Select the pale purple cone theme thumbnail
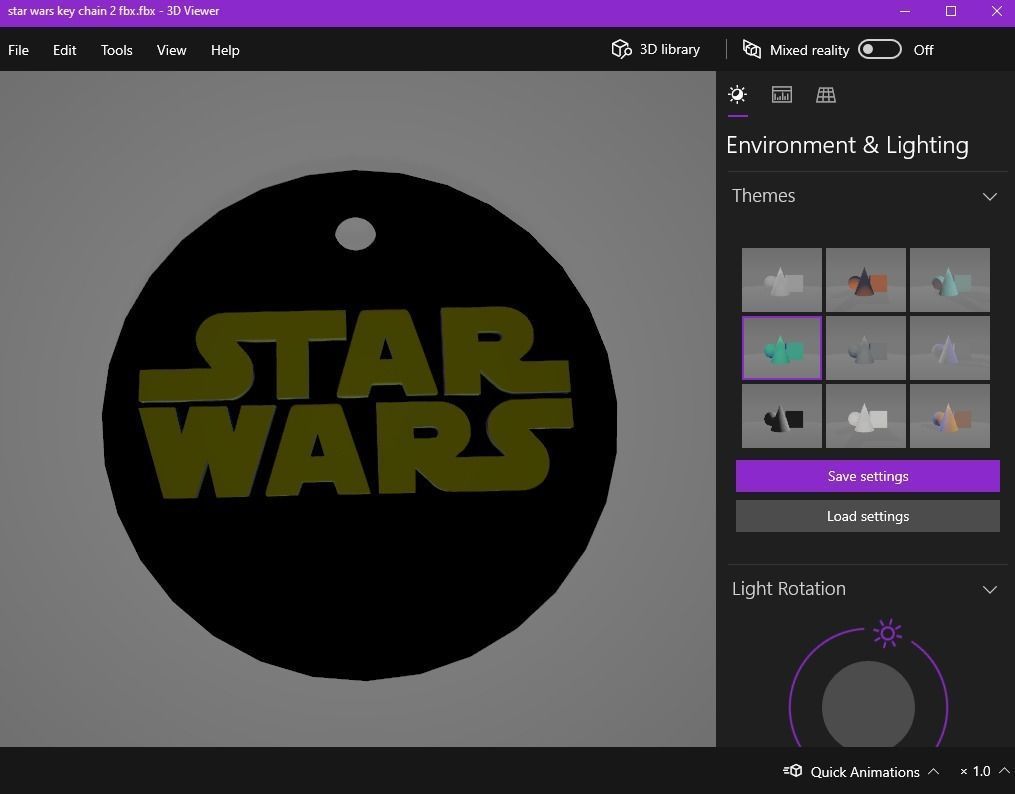Viewport: 1015px width, 794px height. 950,348
